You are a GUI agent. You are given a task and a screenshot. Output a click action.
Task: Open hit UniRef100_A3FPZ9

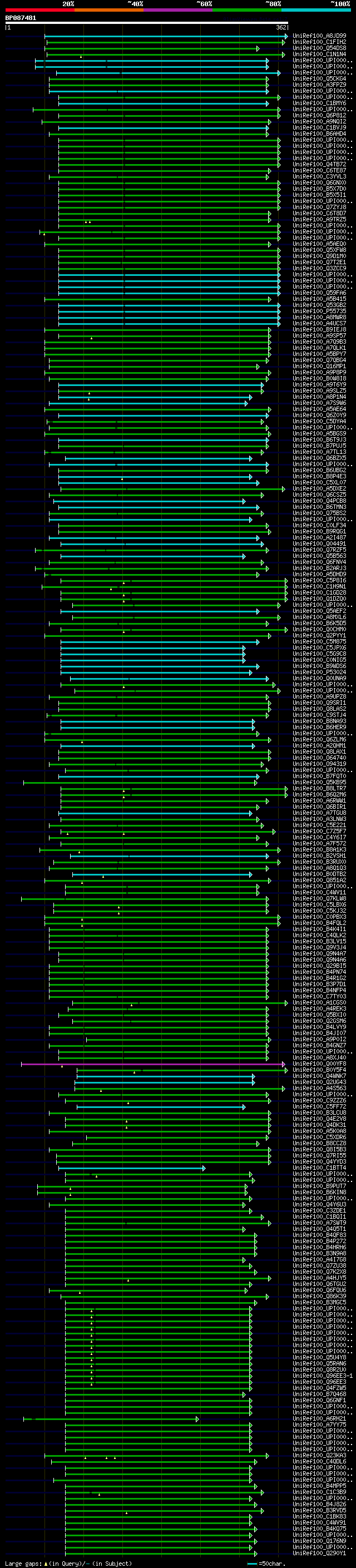click(x=319, y=85)
